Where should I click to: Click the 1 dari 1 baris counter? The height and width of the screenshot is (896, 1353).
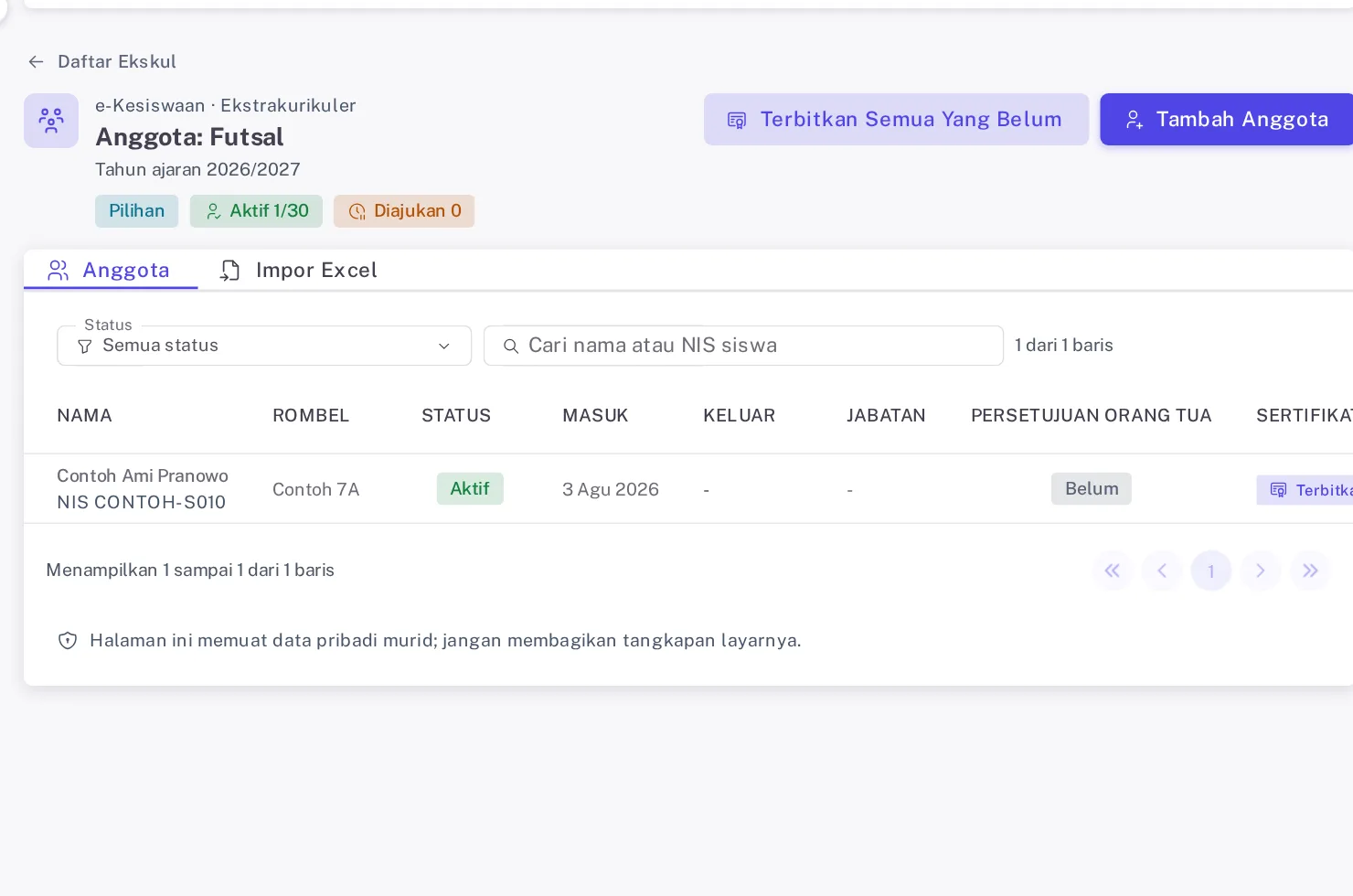pos(1064,345)
